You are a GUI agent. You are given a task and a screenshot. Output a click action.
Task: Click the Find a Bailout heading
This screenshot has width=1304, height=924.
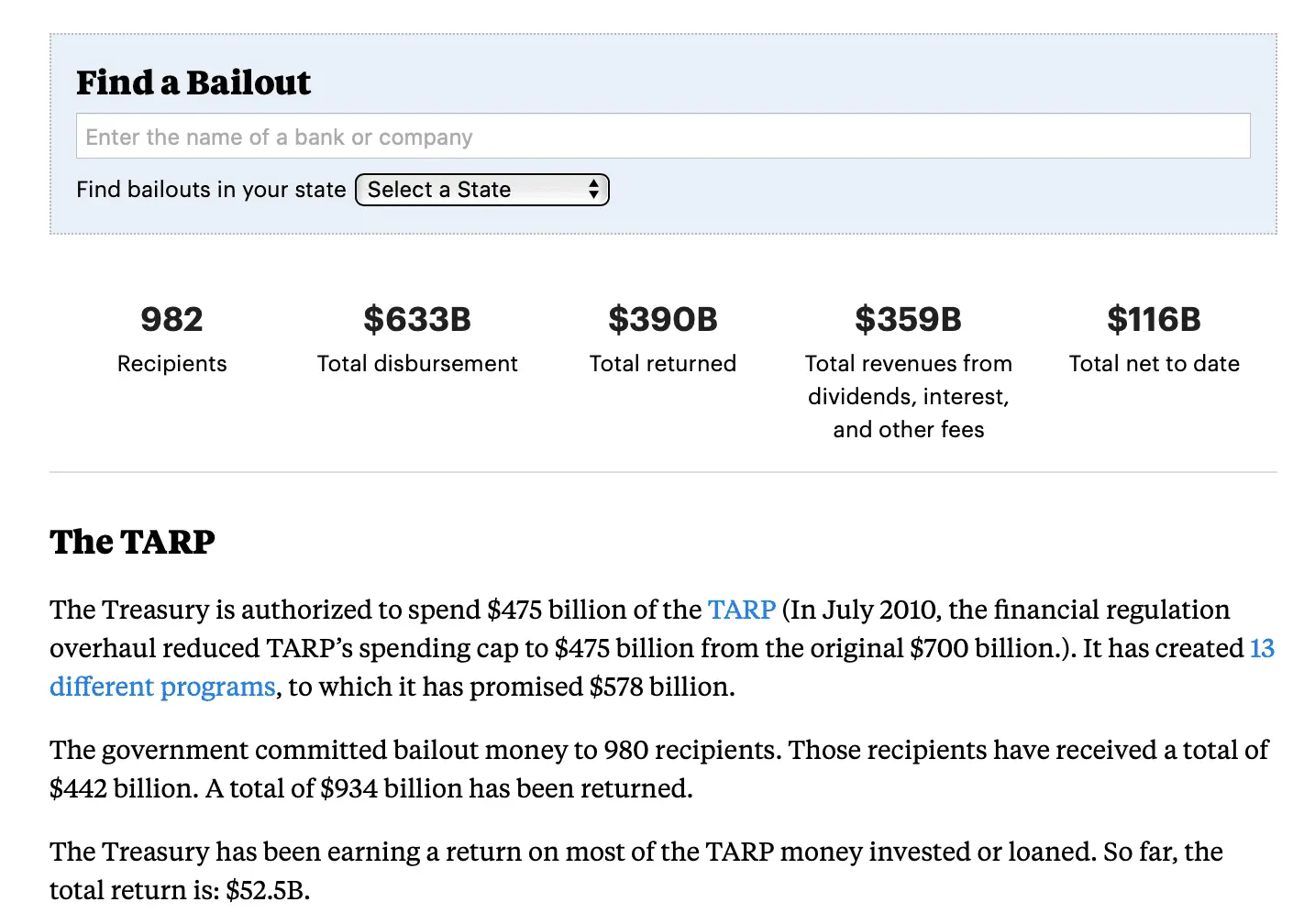[x=193, y=82]
